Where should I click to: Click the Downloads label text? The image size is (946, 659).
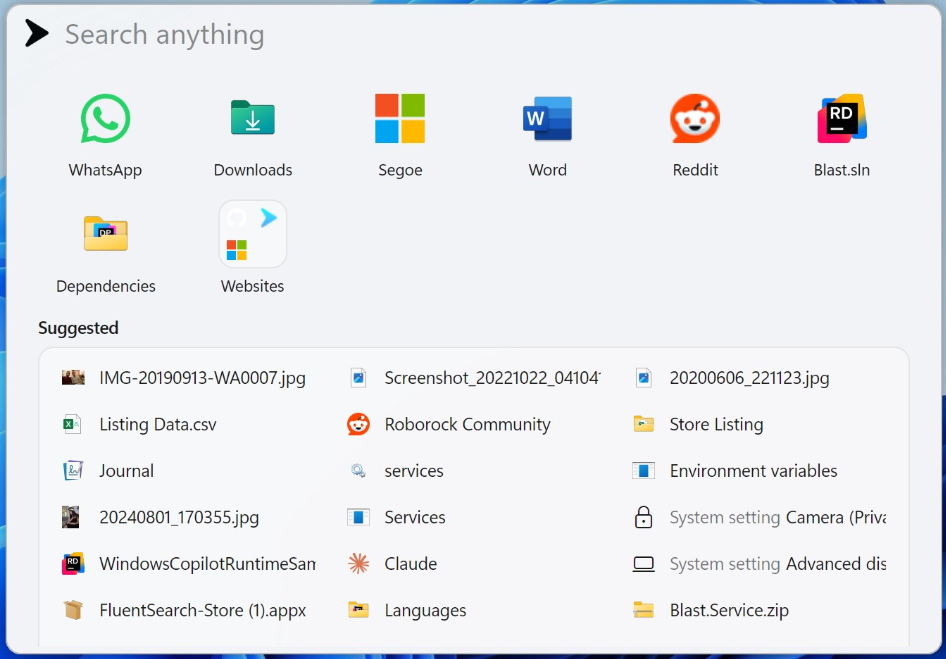(253, 170)
